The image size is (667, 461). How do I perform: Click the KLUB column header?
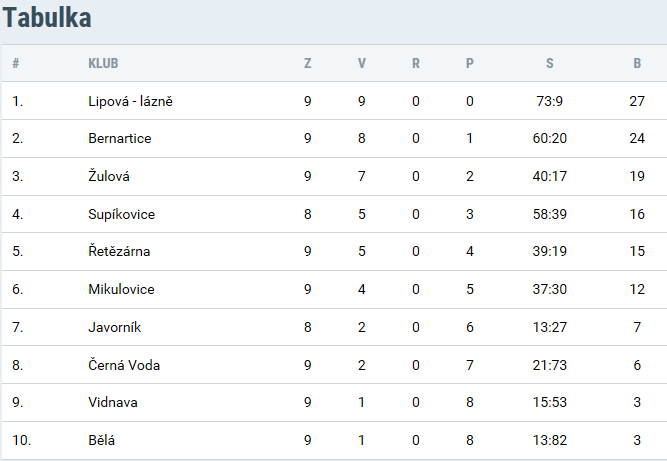tap(103, 63)
